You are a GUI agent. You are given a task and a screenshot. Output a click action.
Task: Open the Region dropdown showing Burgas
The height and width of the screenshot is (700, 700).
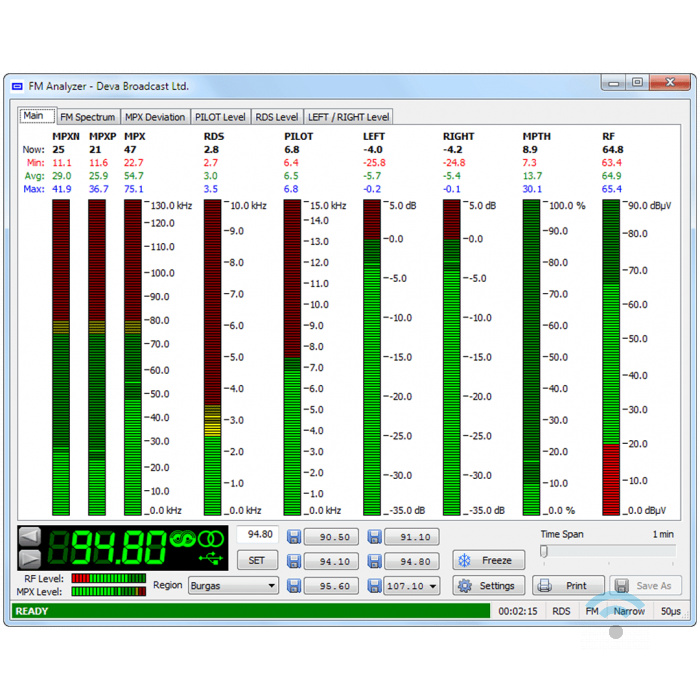coord(232,586)
